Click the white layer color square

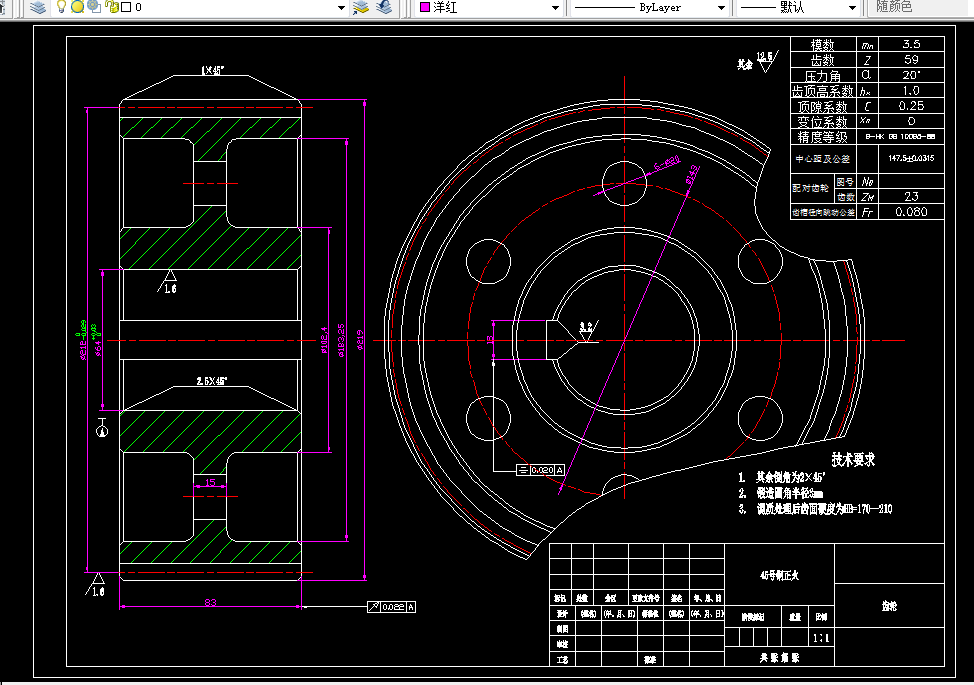coord(126,7)
